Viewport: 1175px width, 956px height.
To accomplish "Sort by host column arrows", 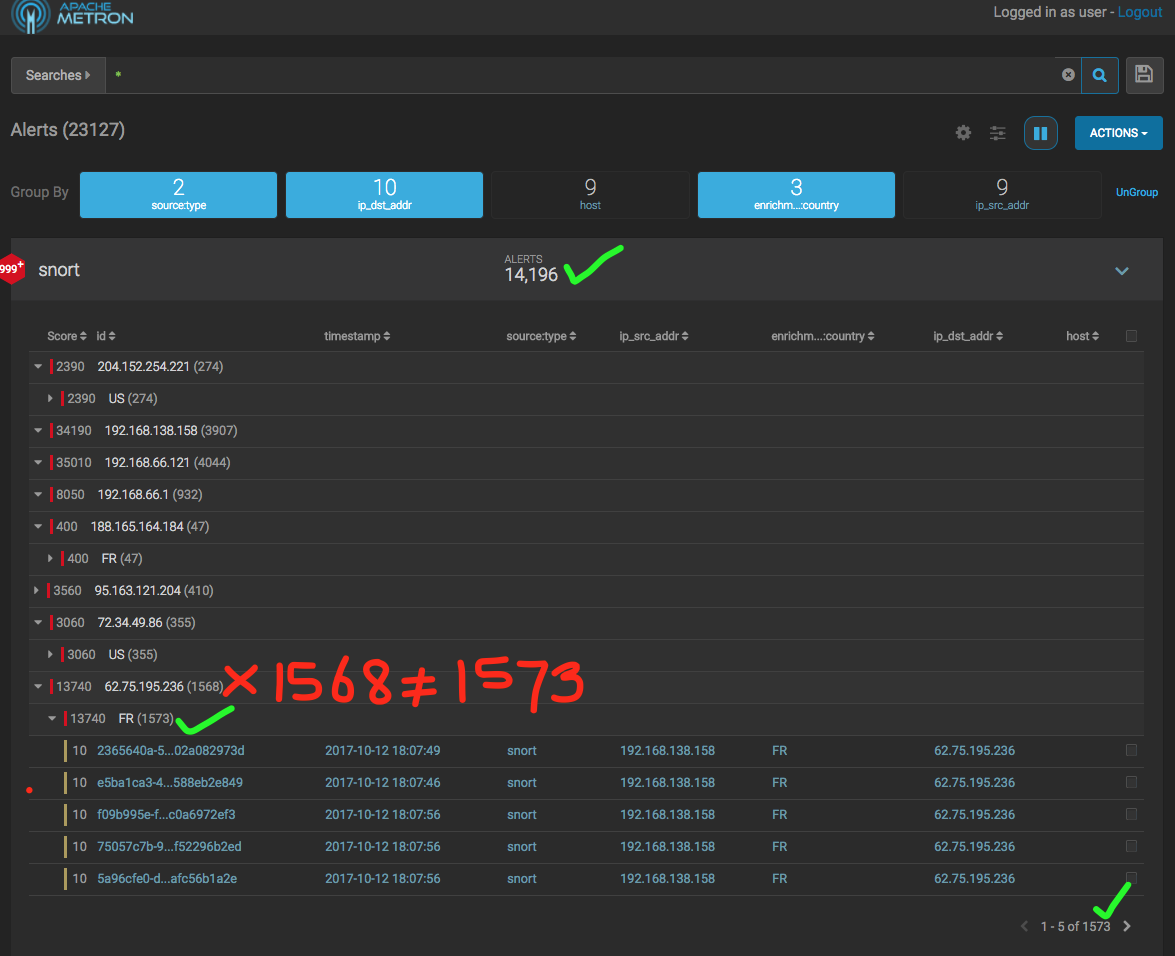I will (x=1096, y=336).
